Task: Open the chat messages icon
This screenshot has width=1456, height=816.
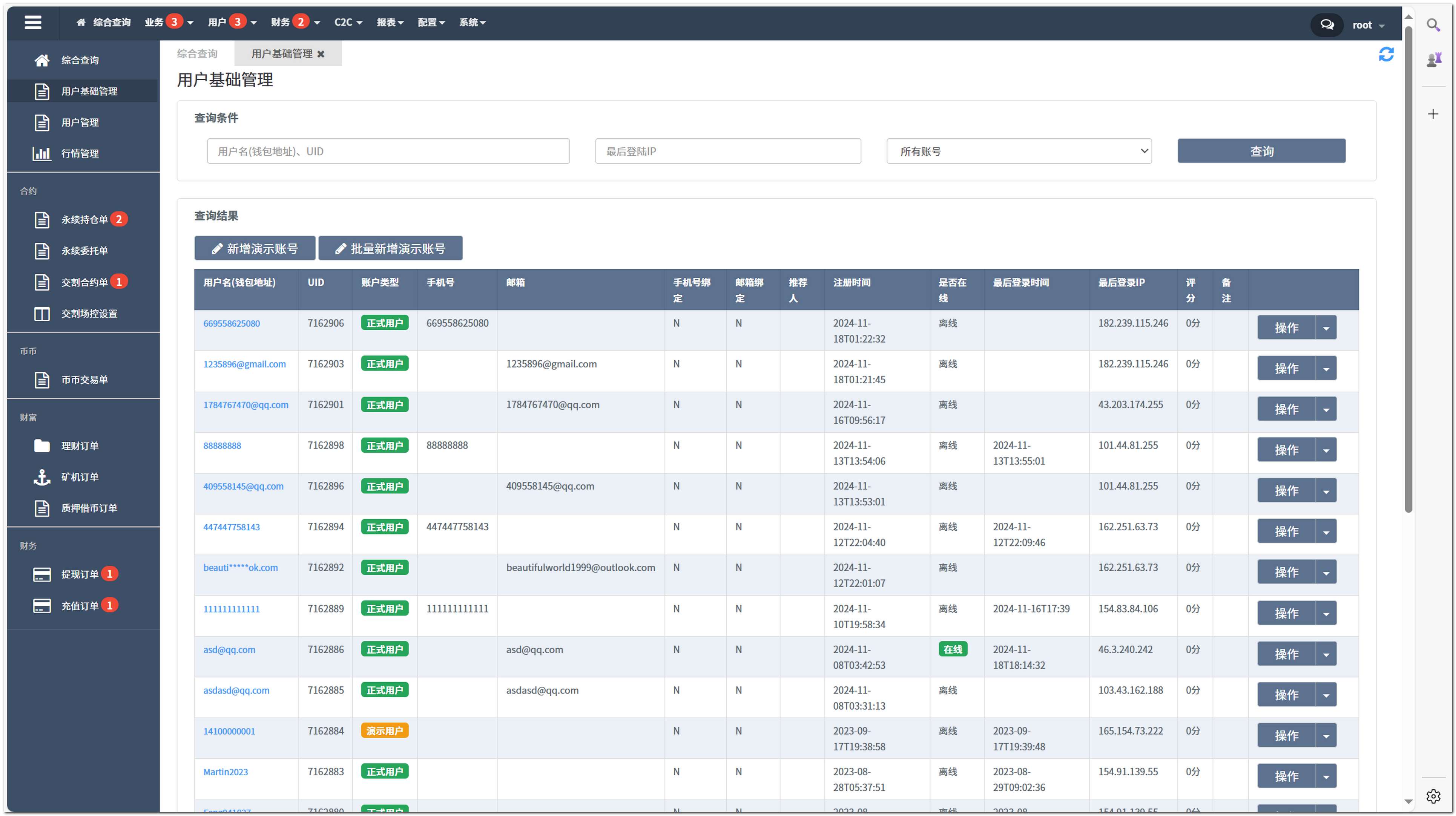Action: (x=1327, y=25)
